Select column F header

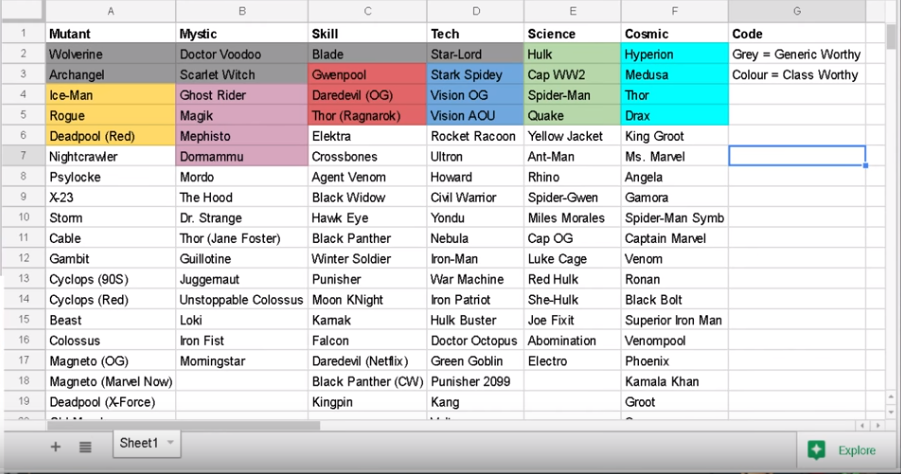pos(675,11)
